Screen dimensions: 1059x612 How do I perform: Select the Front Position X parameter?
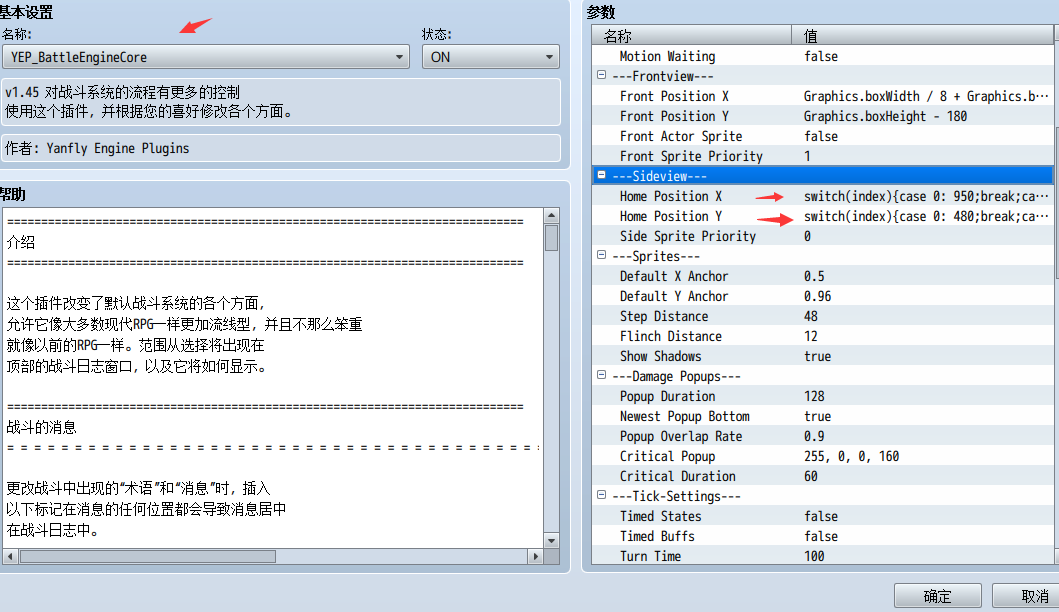(823, 96)
